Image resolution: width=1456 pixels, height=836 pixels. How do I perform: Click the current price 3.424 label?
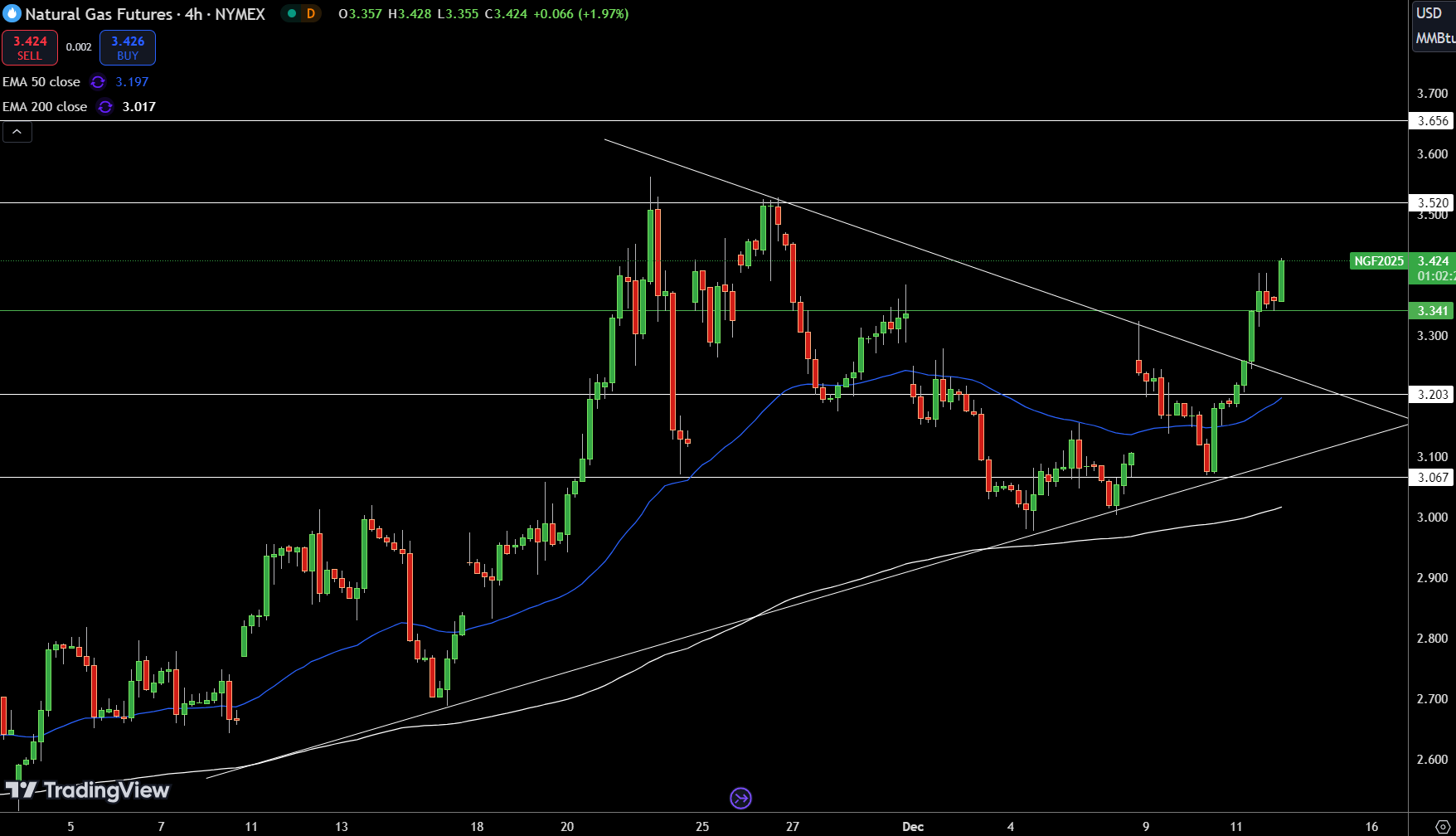click(1433, 261)
